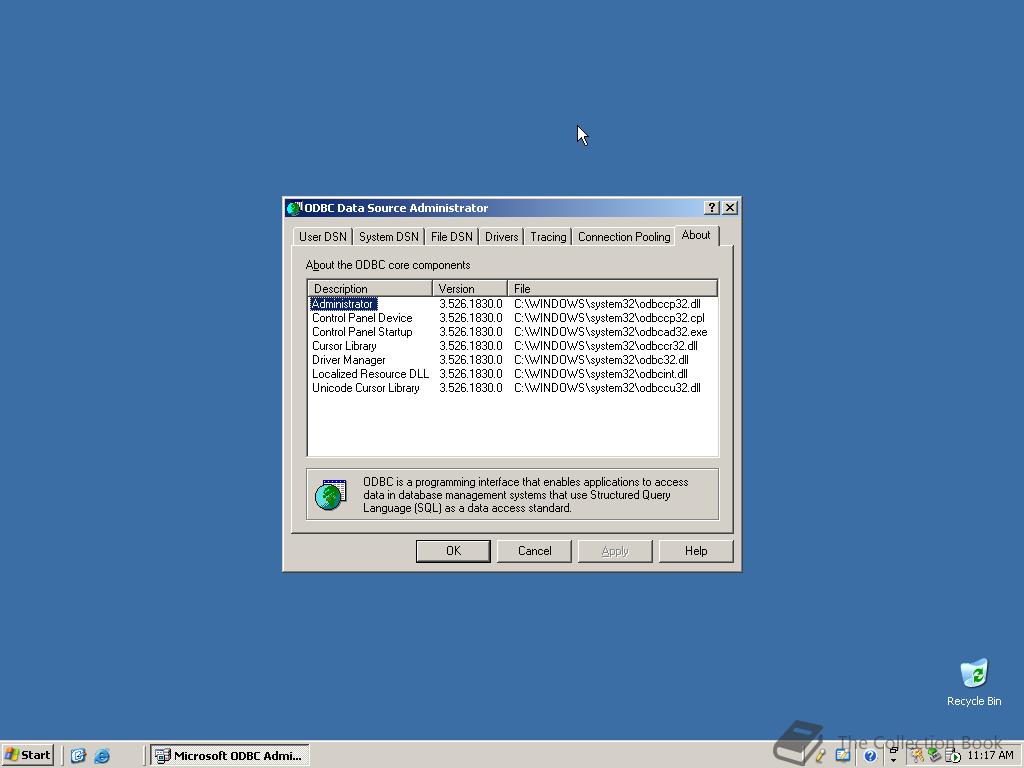The height and width of the screenshot is (768, 1024).
Task: Select the Control Panel Device row
Action: pos(512,318)
